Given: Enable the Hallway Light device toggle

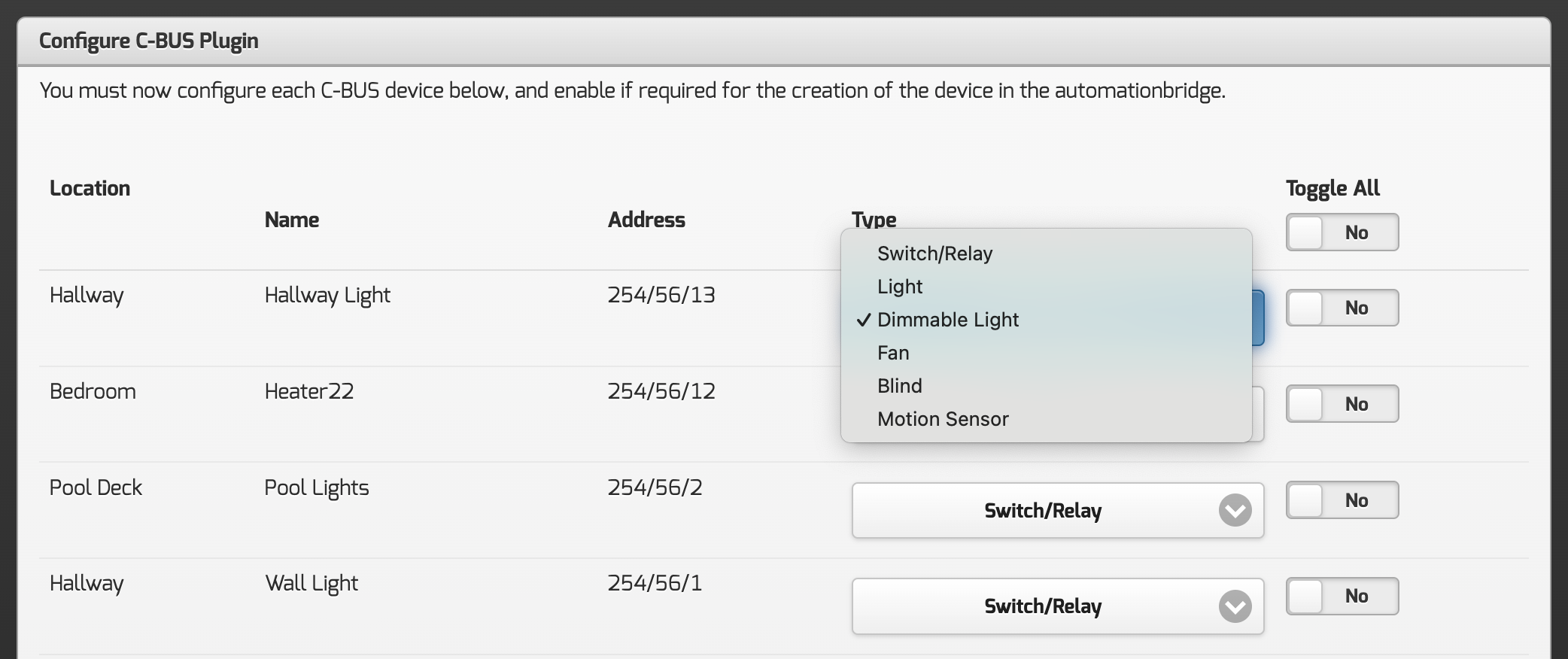Looking at the screenshot, I should click(x=1342, y=308).
